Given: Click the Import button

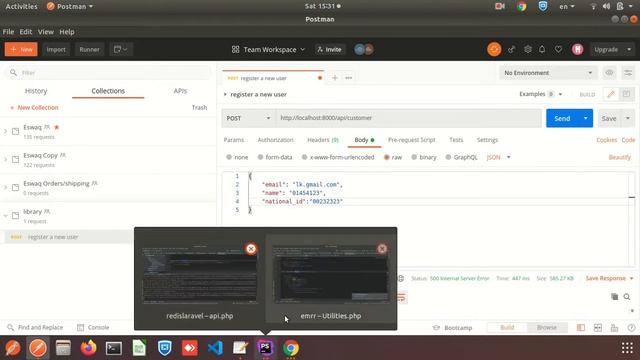Looking at the screenshot, I should pyautogui.click(x=56, y=49).
